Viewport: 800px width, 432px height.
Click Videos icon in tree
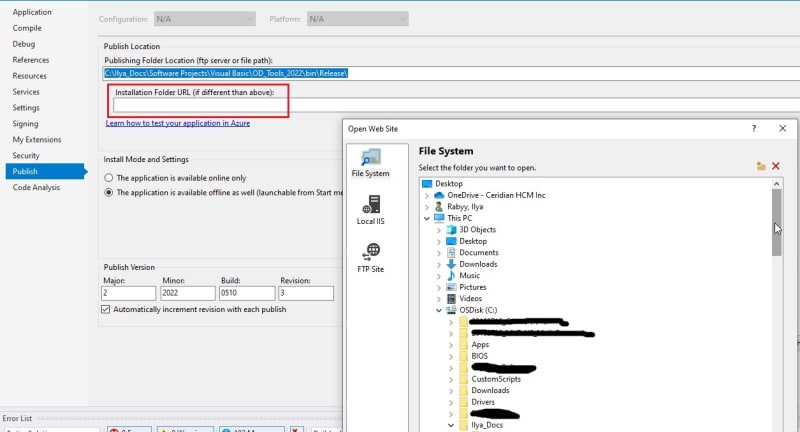pos(451,299)
